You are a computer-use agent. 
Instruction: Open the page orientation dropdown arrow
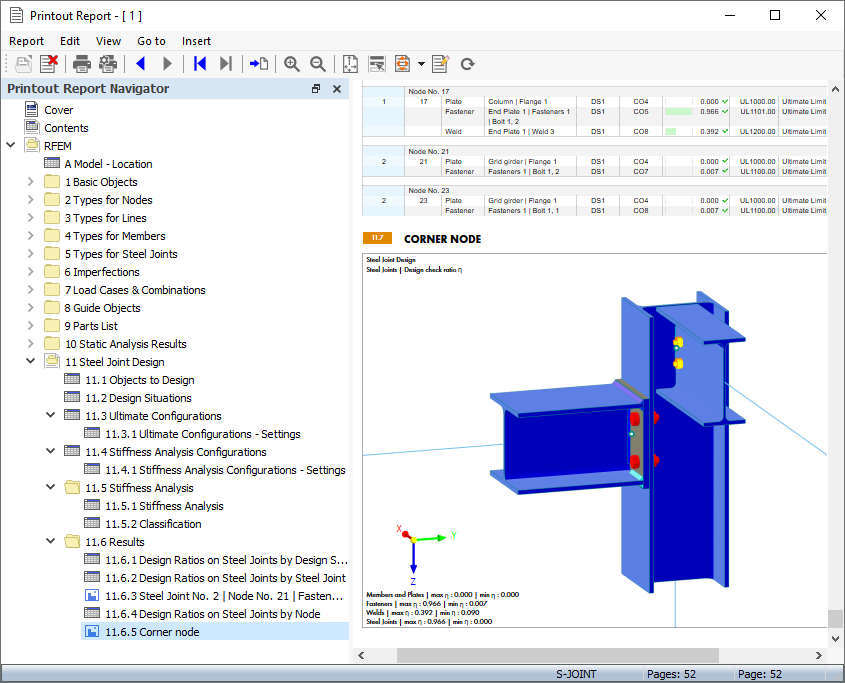[x=421, y=64]
